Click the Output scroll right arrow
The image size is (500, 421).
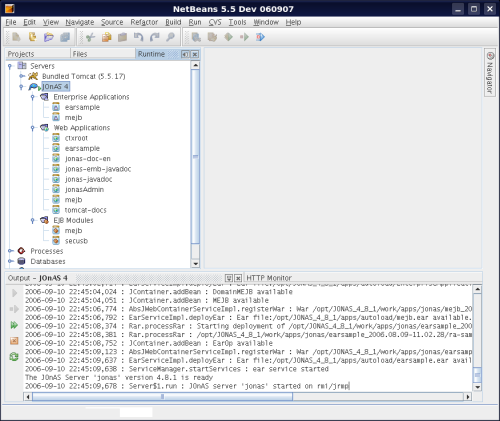[468, 397]
